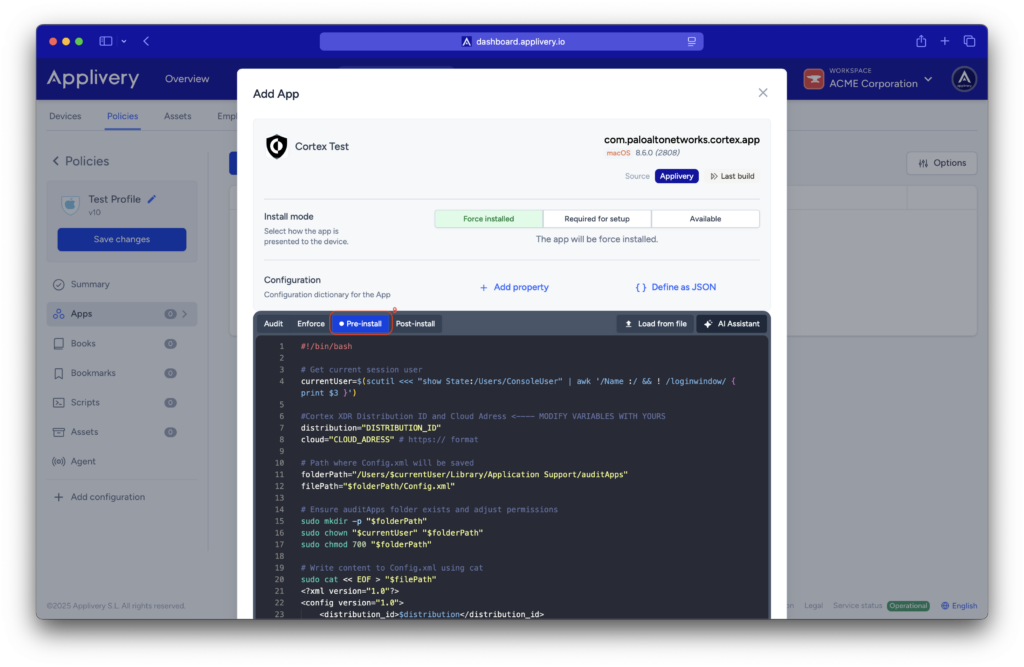This screenshot has width=1024, height=667.
Task: Click the Operational service status badge
Action: click(x=908, y=606)
